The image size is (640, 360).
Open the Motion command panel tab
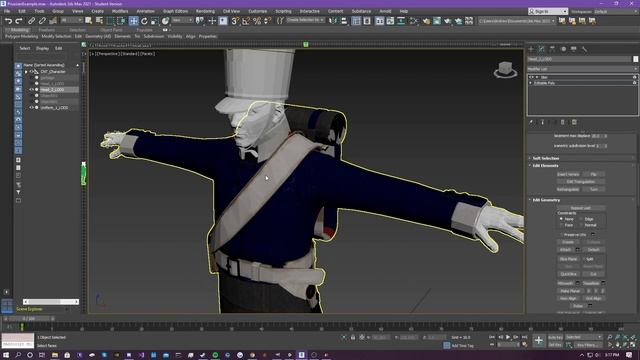pos(563,49)
